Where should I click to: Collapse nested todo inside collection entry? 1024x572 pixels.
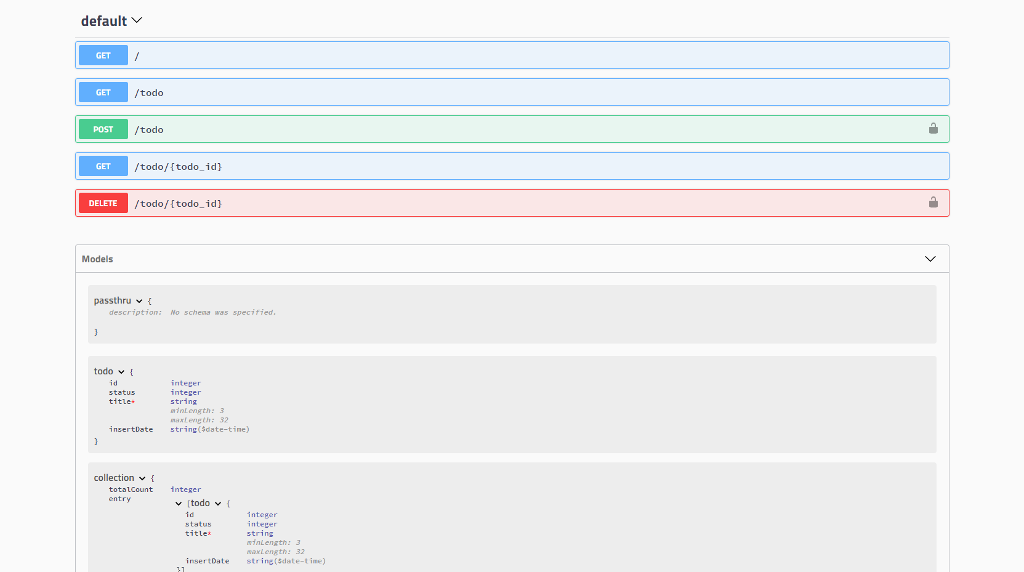pos(218,504)
